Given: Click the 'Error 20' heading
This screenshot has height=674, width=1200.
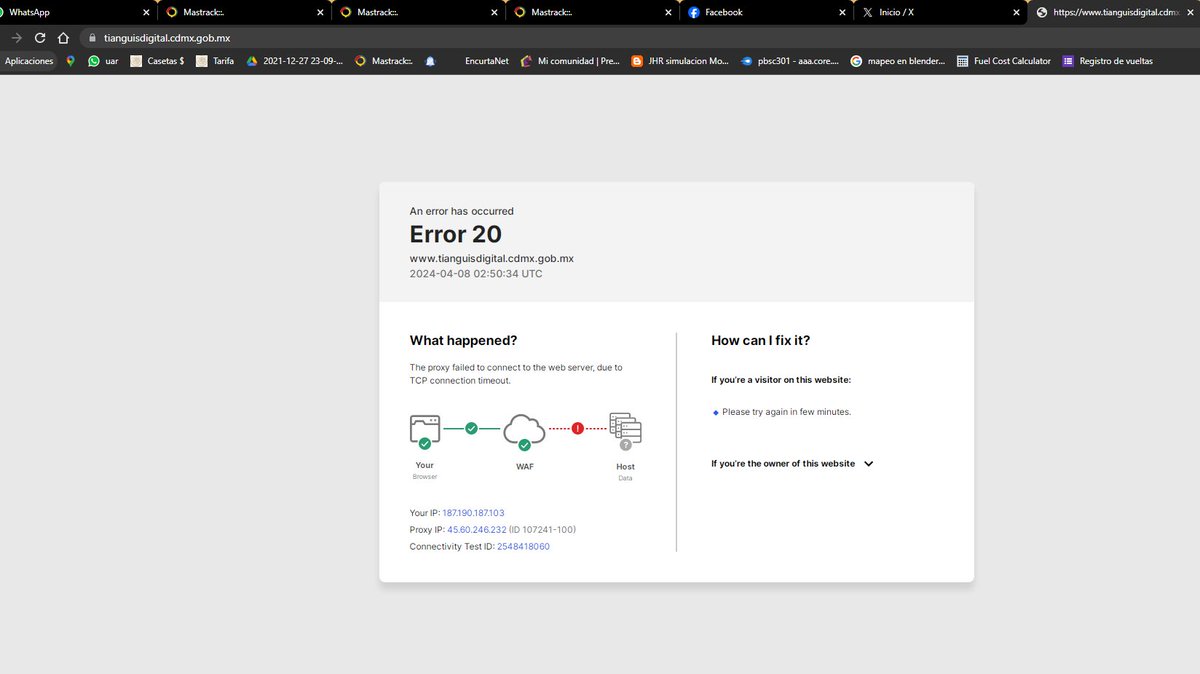Looking at the screenshot, I should (x=456, y=234).
